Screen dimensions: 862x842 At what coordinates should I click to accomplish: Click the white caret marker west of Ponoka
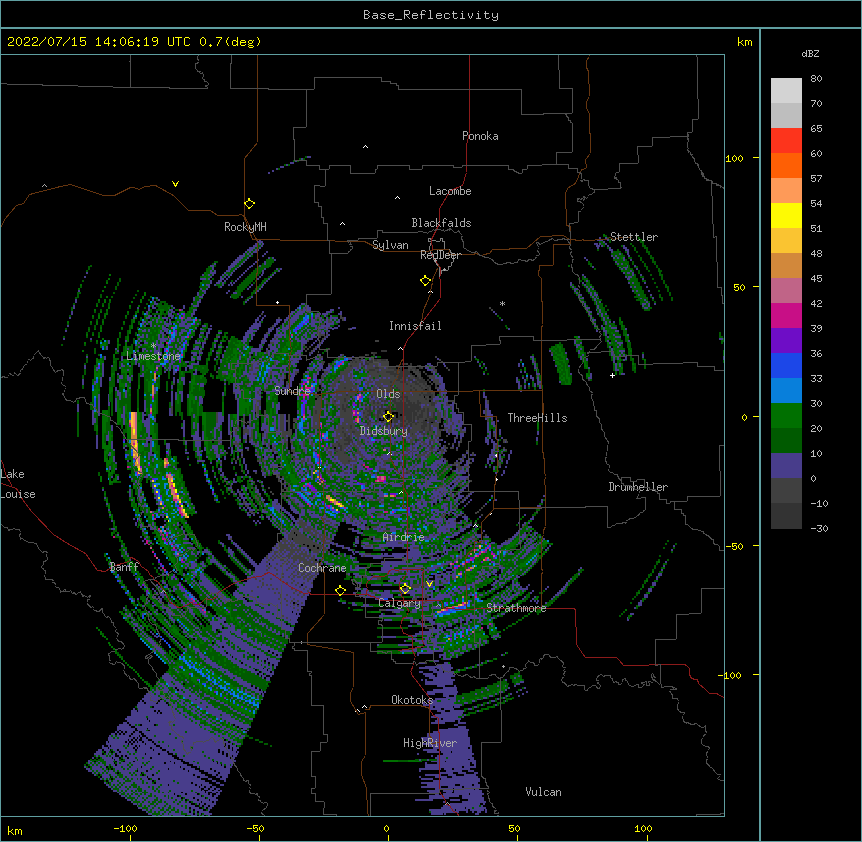click(365, 147)
